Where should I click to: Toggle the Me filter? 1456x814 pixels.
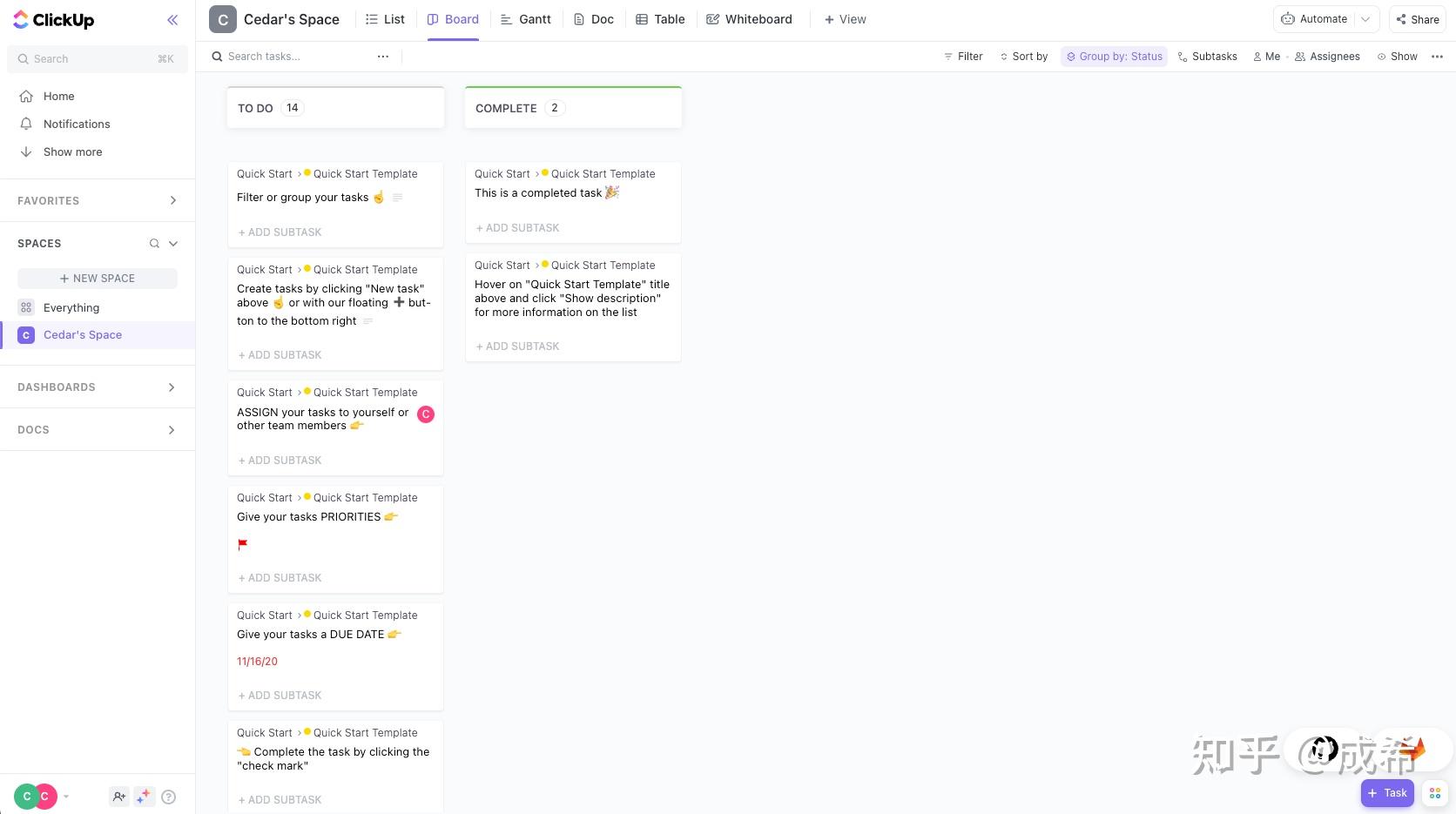click(x=1266, y=57)
